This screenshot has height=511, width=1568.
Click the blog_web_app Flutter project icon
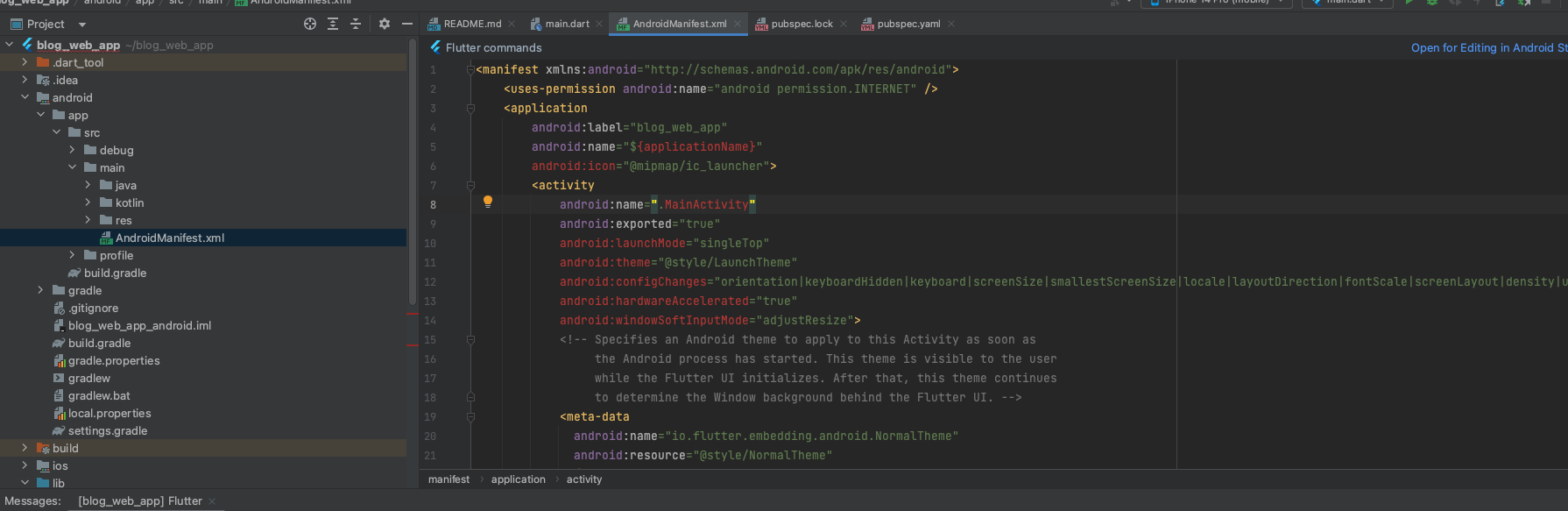pos(28,45)
